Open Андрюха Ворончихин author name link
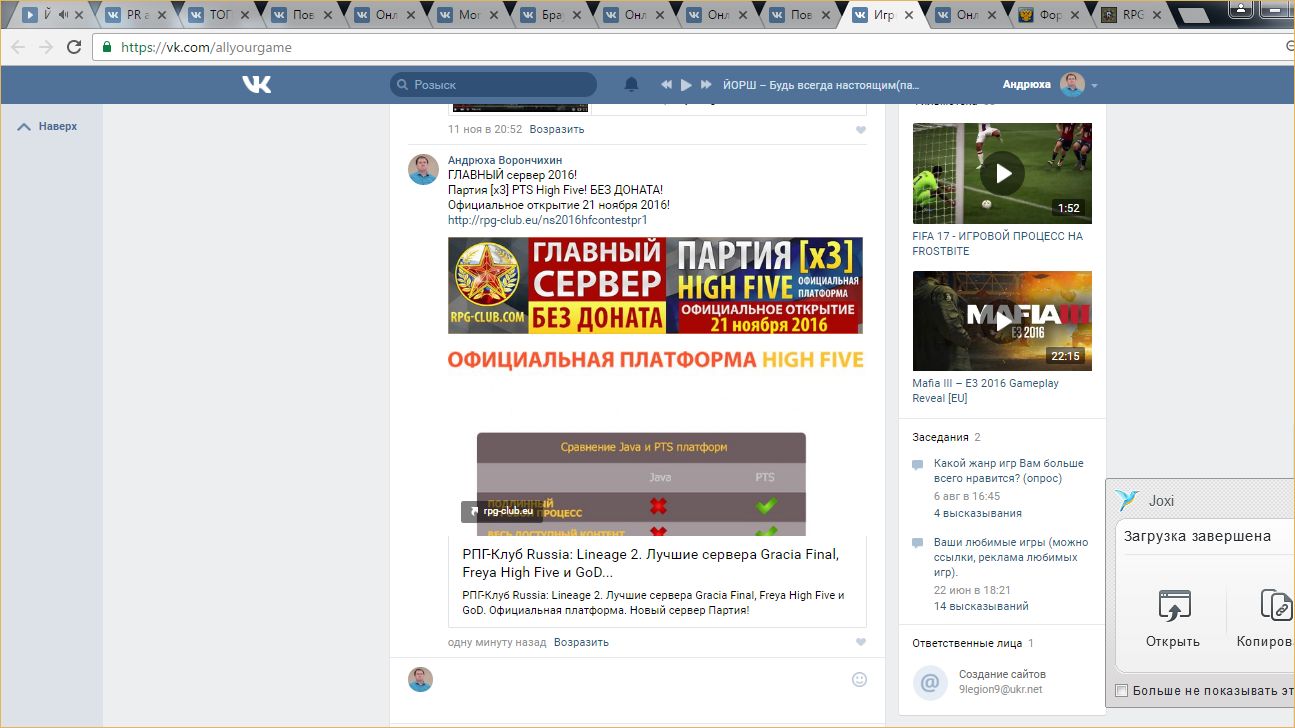 pos(505,160)
